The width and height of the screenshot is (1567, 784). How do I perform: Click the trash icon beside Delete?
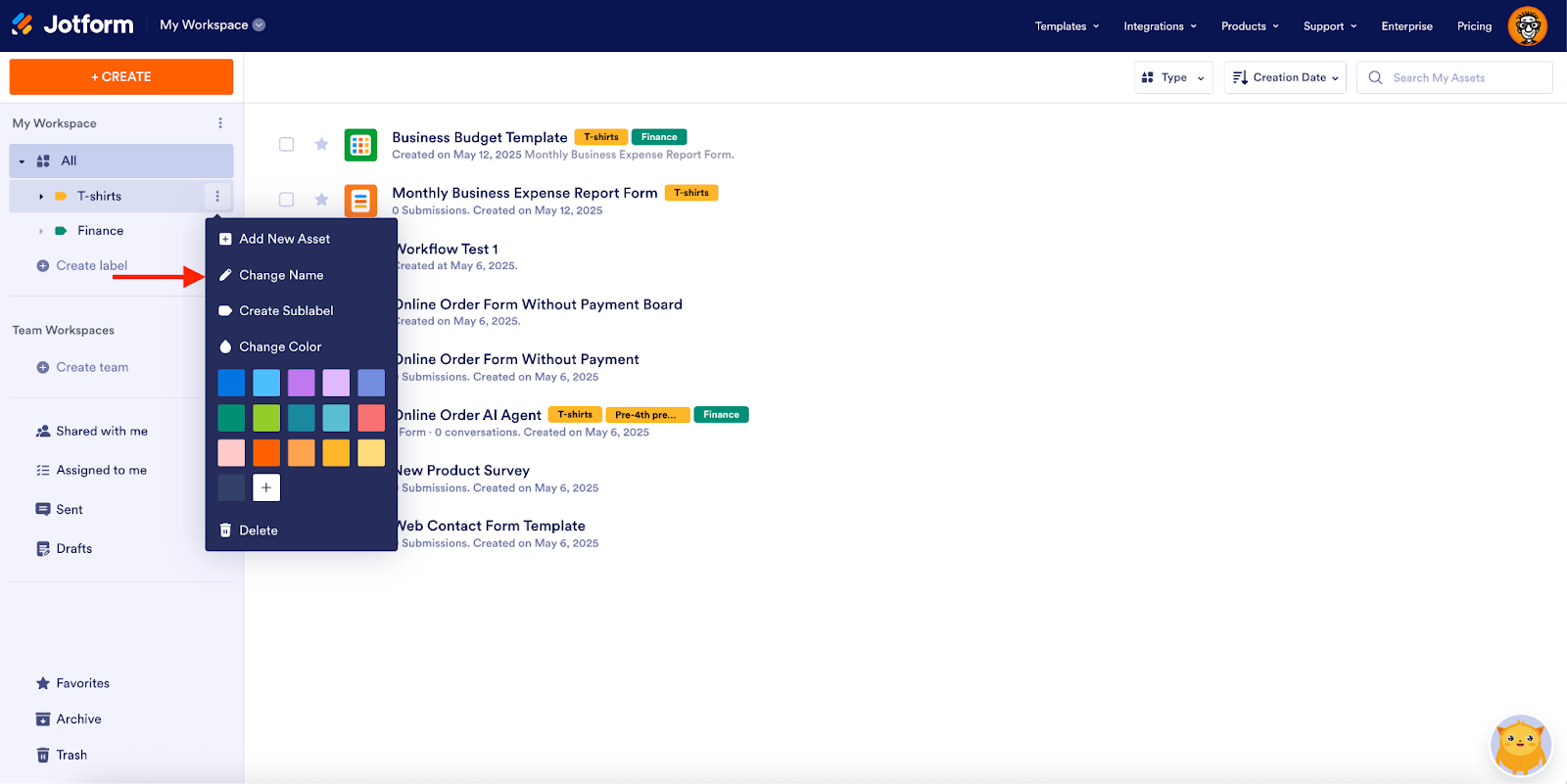pyautogui.click(x=225, y=530)
